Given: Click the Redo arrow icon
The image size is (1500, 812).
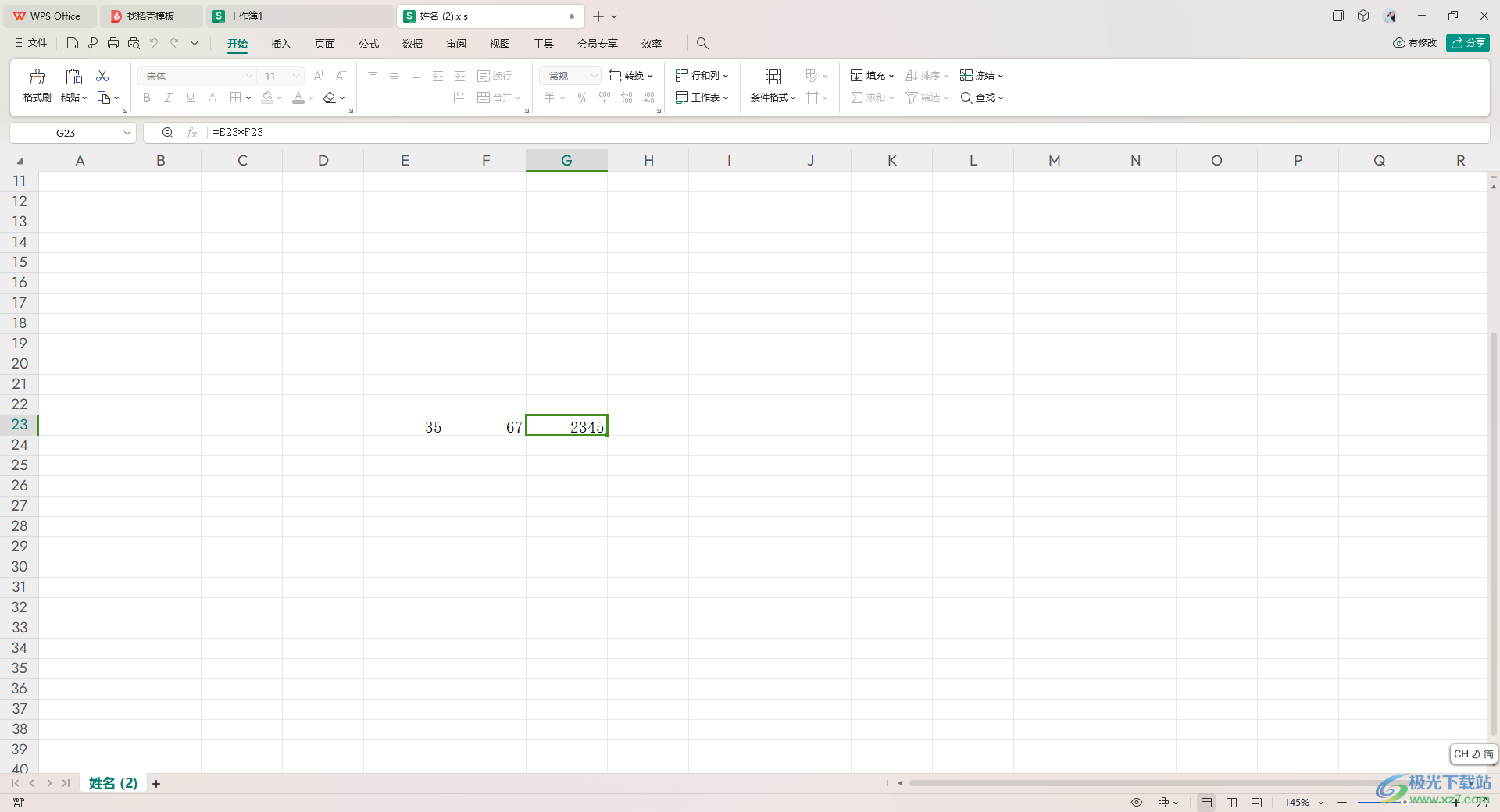Looking at the screenshot, I should pos(174,44).
